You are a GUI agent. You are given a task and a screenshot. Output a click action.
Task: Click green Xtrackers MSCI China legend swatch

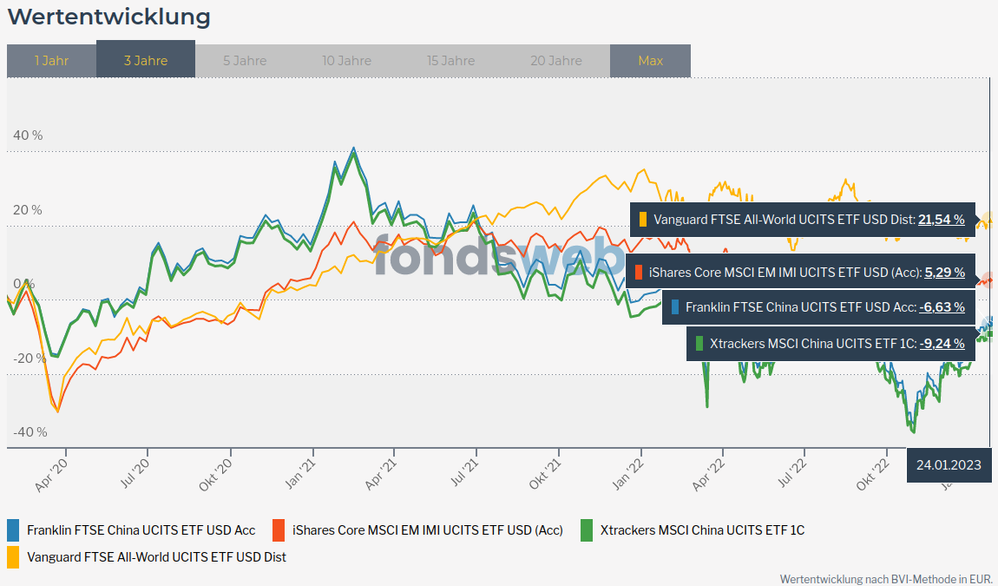pos(588,530)
